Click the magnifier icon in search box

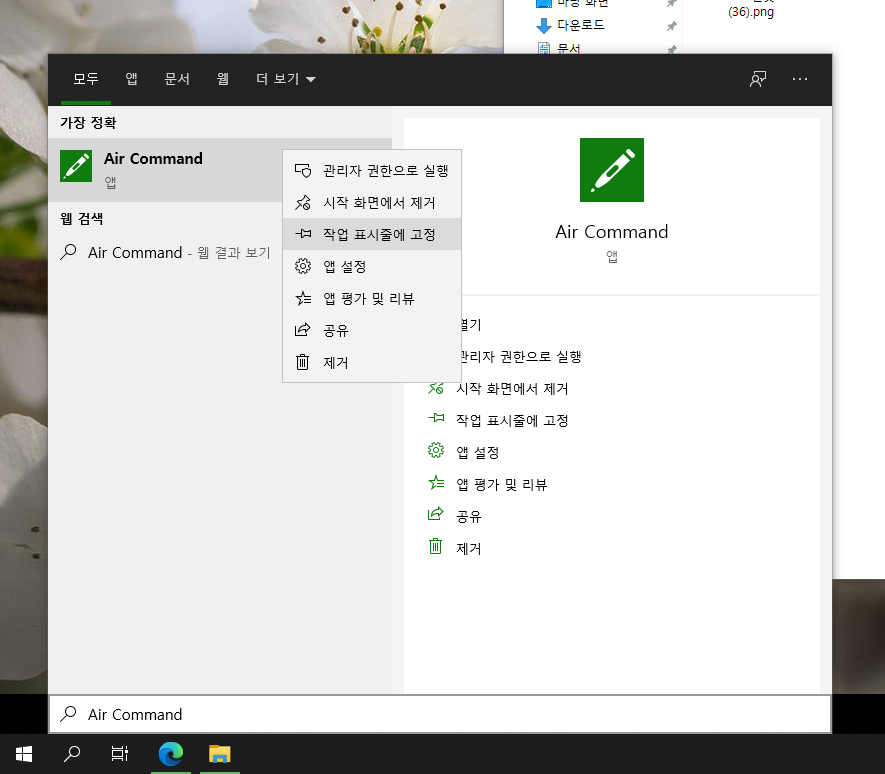(68, 714)
